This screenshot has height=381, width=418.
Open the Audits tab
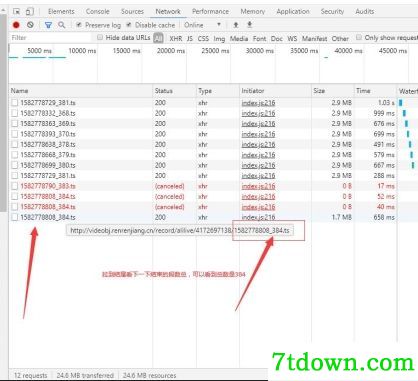coord(364,12)
